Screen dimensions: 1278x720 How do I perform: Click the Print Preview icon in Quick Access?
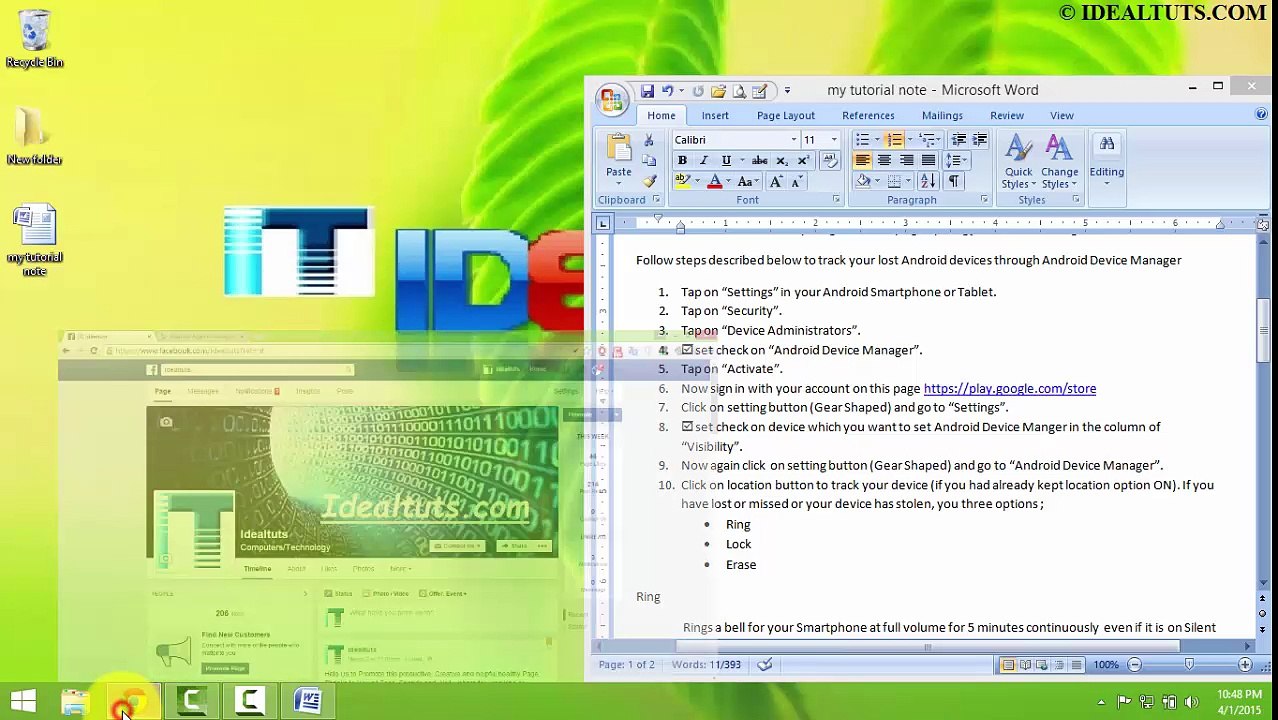(739, 91)
